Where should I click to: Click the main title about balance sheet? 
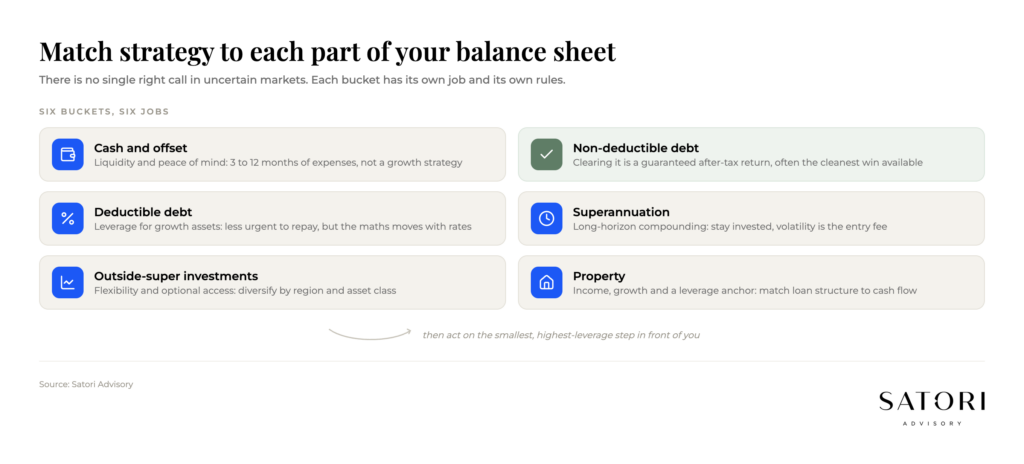click(x=327, y=52)
